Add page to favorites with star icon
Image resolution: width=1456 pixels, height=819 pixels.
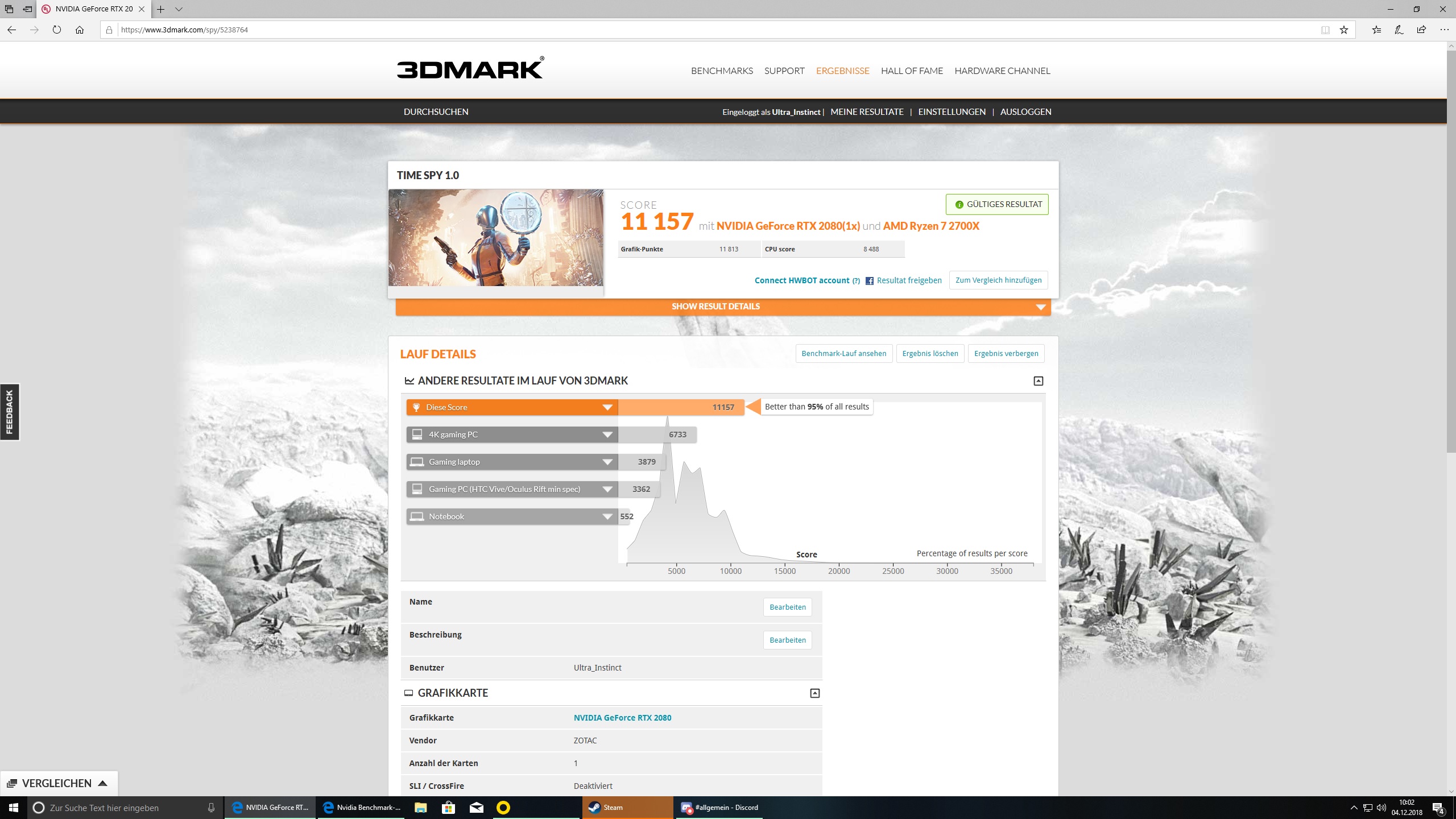[1343, 30]
